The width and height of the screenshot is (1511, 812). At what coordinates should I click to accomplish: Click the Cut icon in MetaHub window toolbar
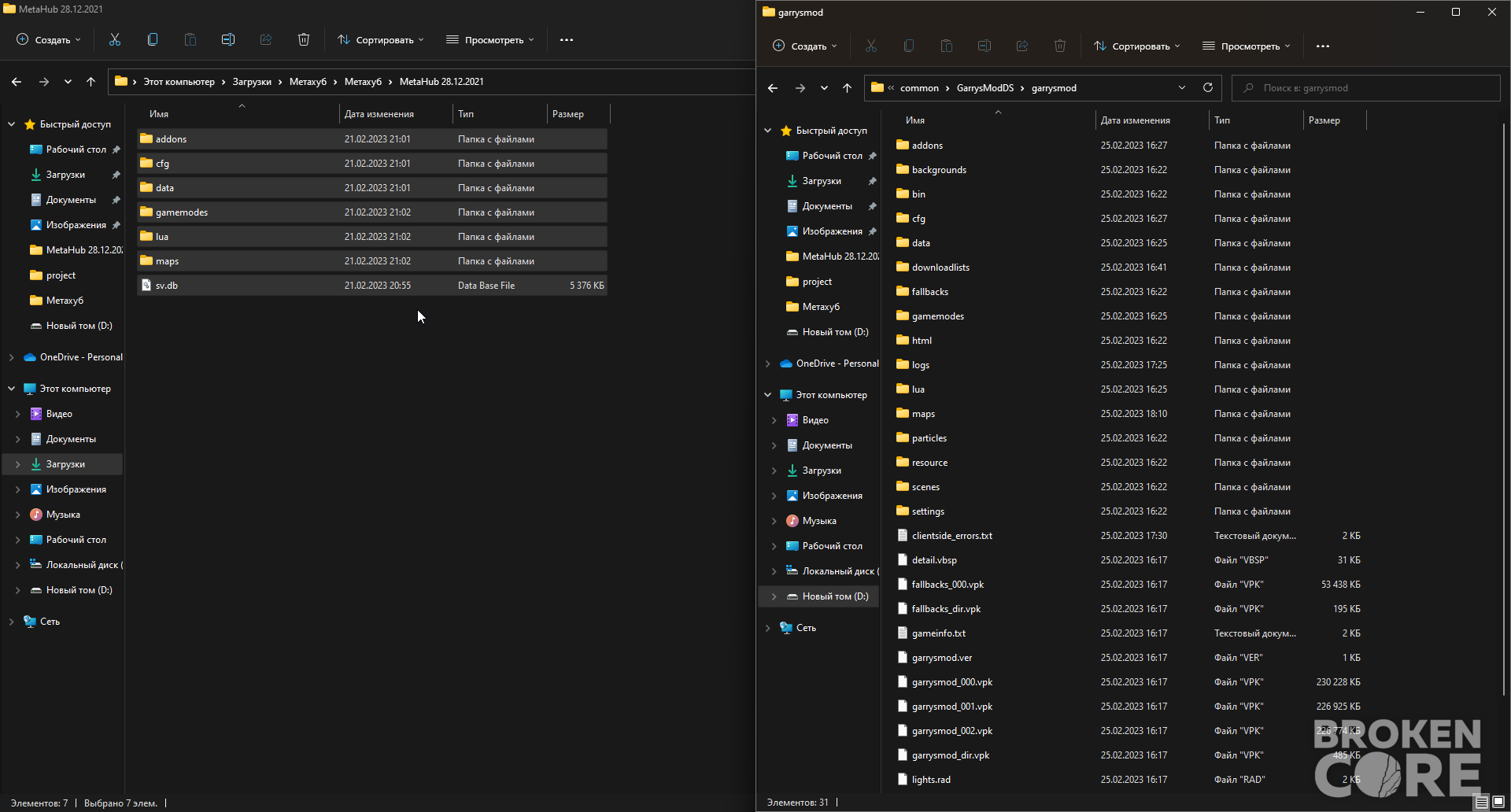(115, 39)
